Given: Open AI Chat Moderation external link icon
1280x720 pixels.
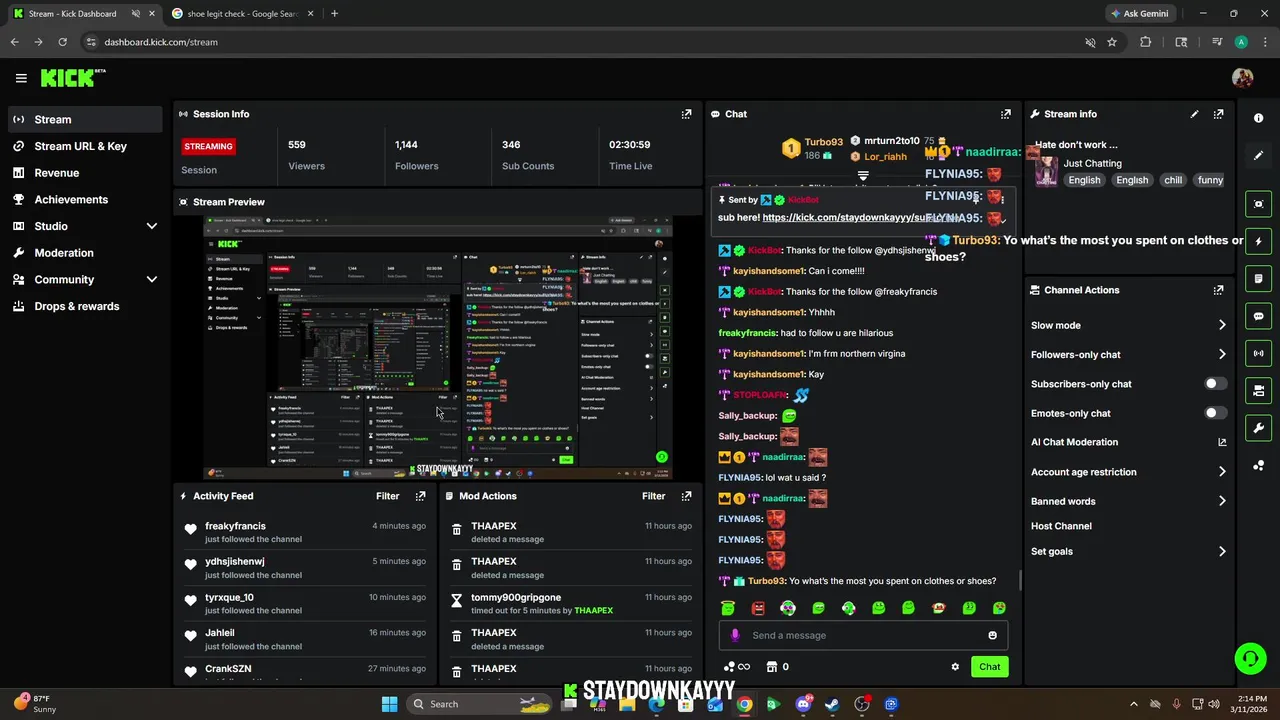Looking at the screenshot, I should pos(1222,442).
